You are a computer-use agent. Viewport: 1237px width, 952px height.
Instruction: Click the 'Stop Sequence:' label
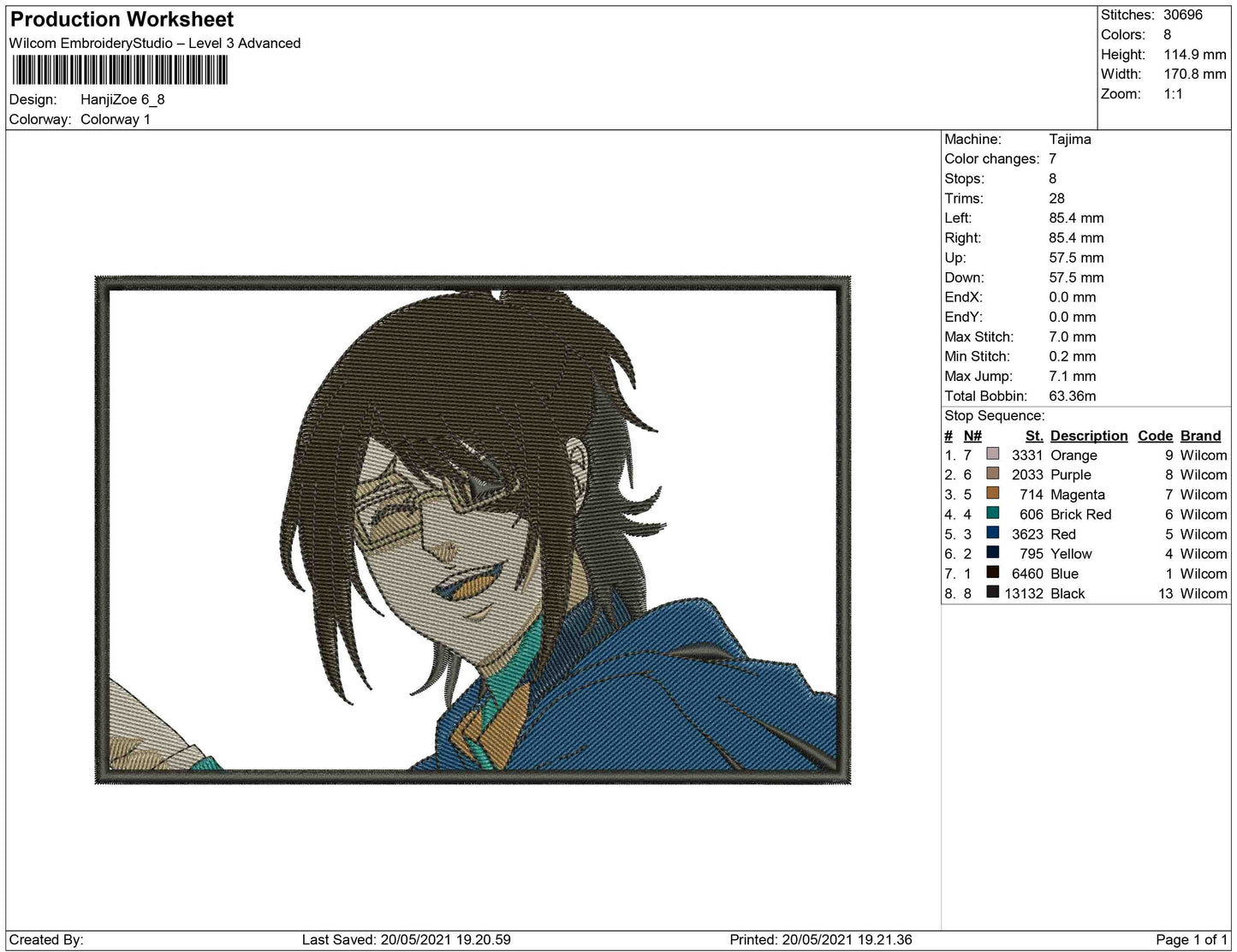pyautogui.click(x=995, y=415)
